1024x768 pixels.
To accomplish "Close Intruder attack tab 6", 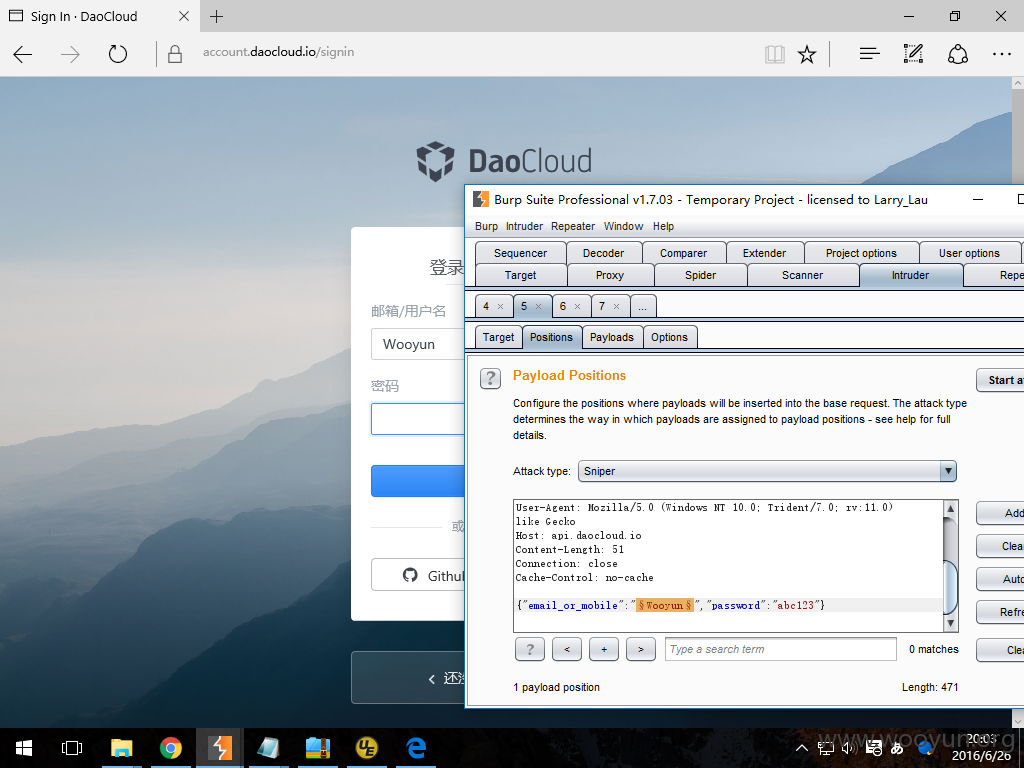I will [x=577, y=306].
